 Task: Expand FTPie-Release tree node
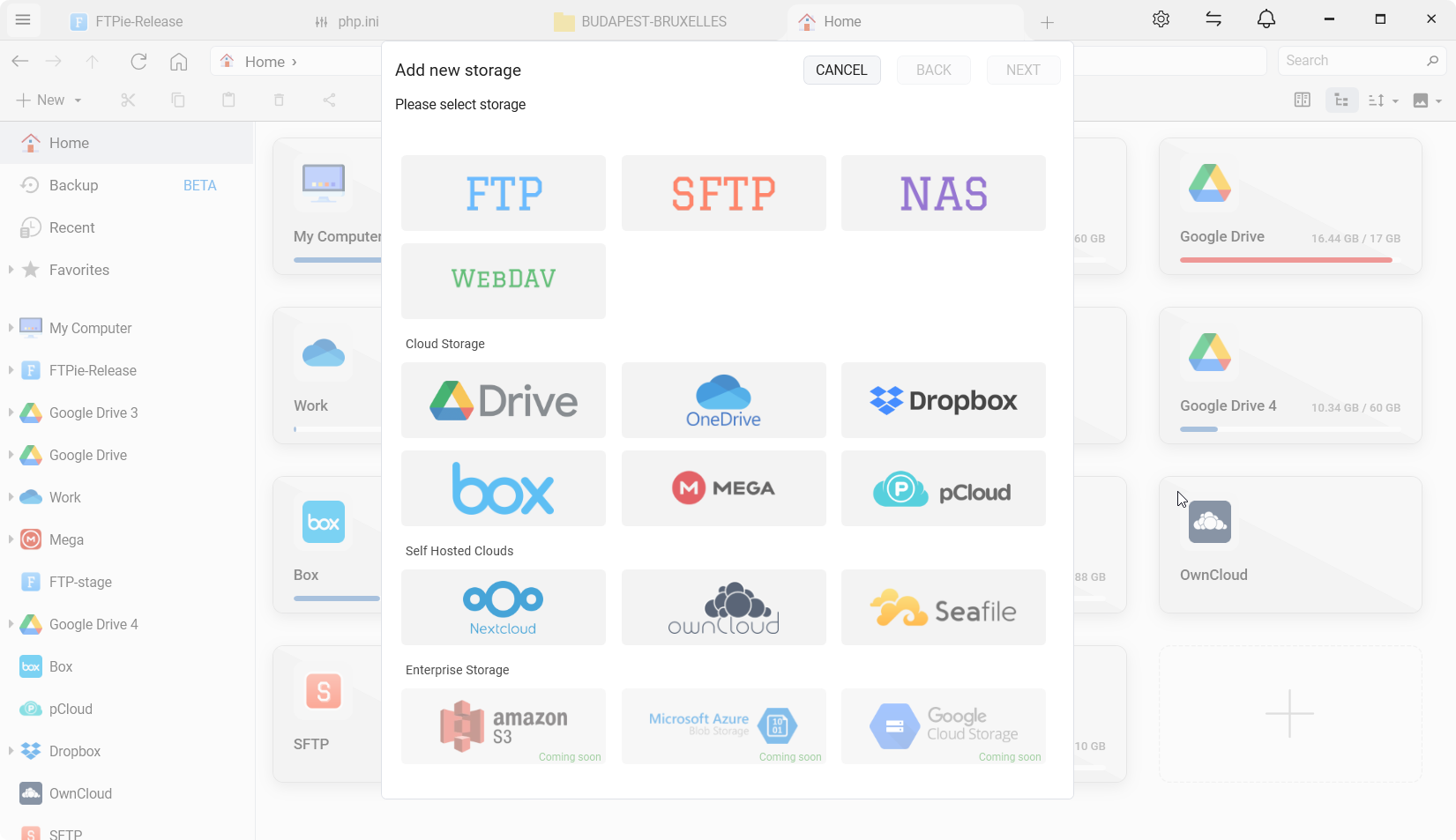[11, 370]
